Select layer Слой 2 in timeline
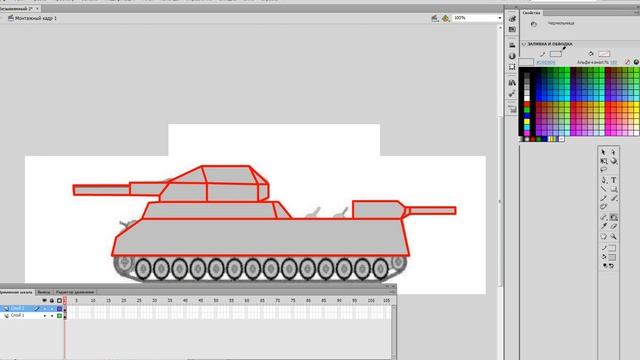This screenshot has width=640, height=360. tap(18, 309)
